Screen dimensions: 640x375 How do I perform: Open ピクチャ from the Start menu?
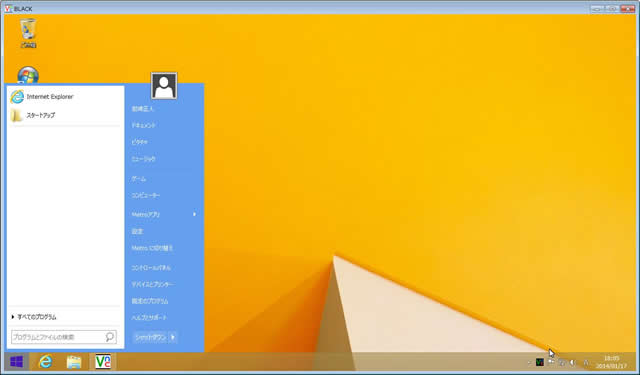coord(140,142)
